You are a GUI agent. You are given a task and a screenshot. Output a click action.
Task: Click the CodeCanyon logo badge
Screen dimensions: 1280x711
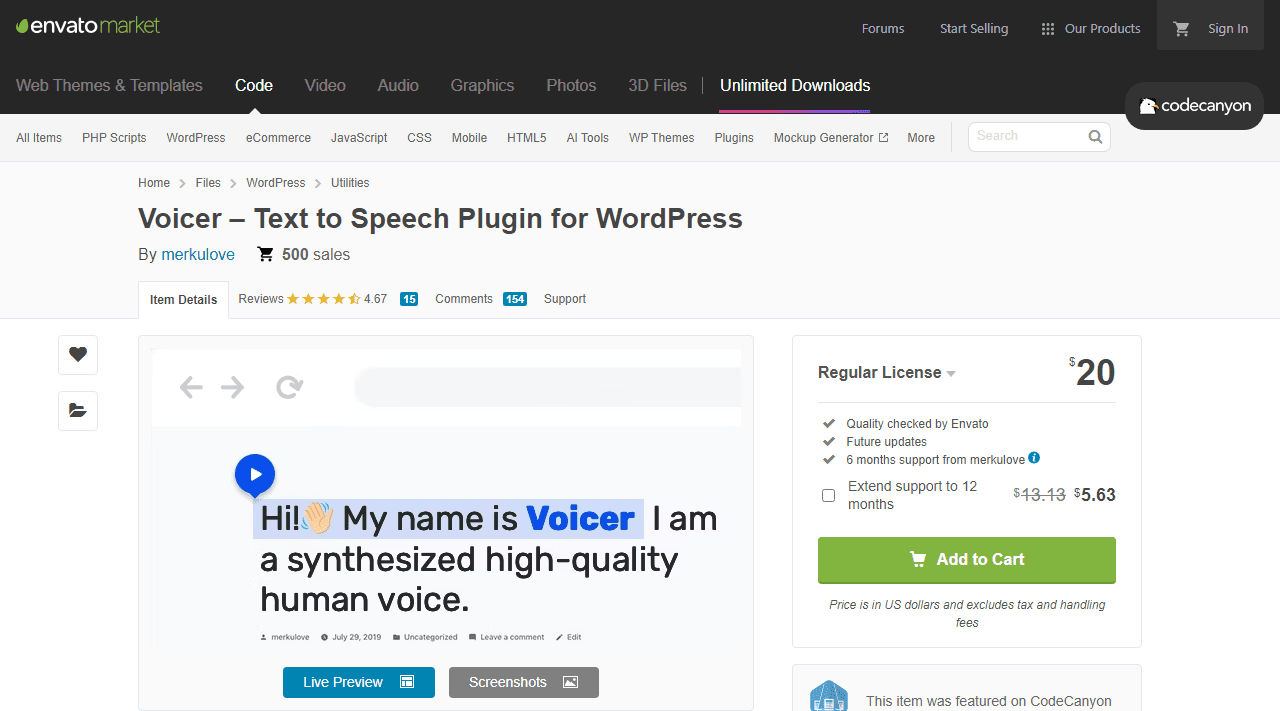click(x=1194, y=106)
